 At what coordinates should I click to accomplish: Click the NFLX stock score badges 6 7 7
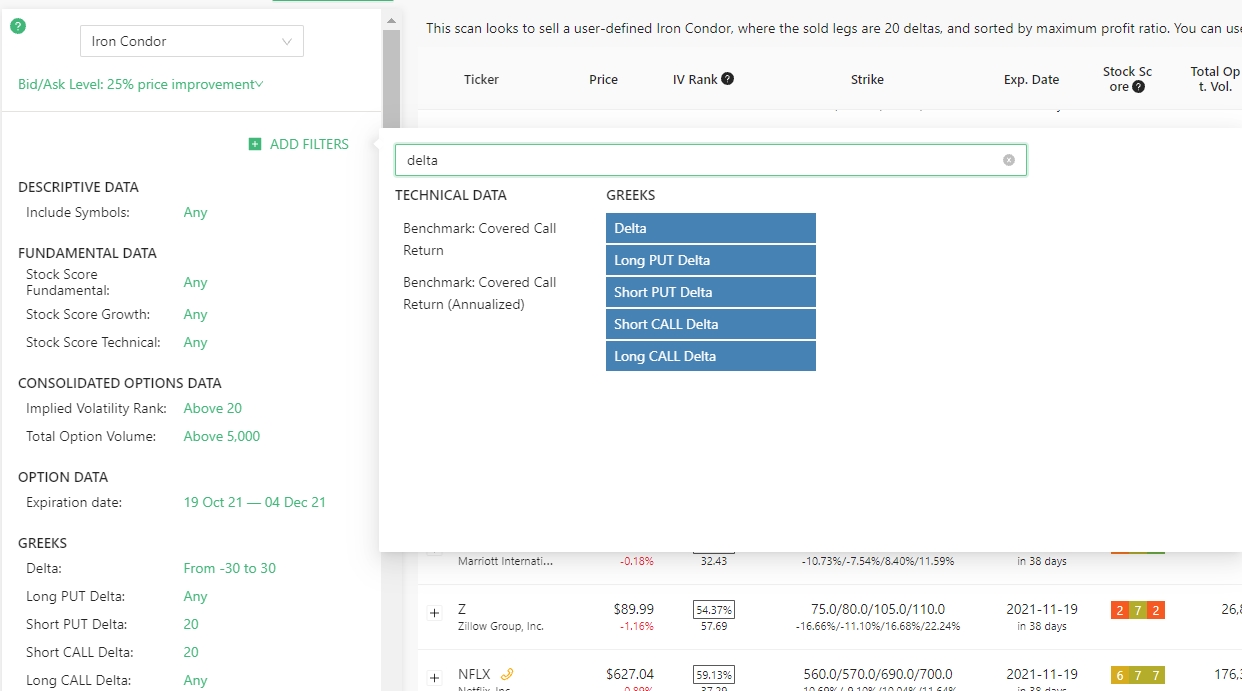pos(1137,675)
